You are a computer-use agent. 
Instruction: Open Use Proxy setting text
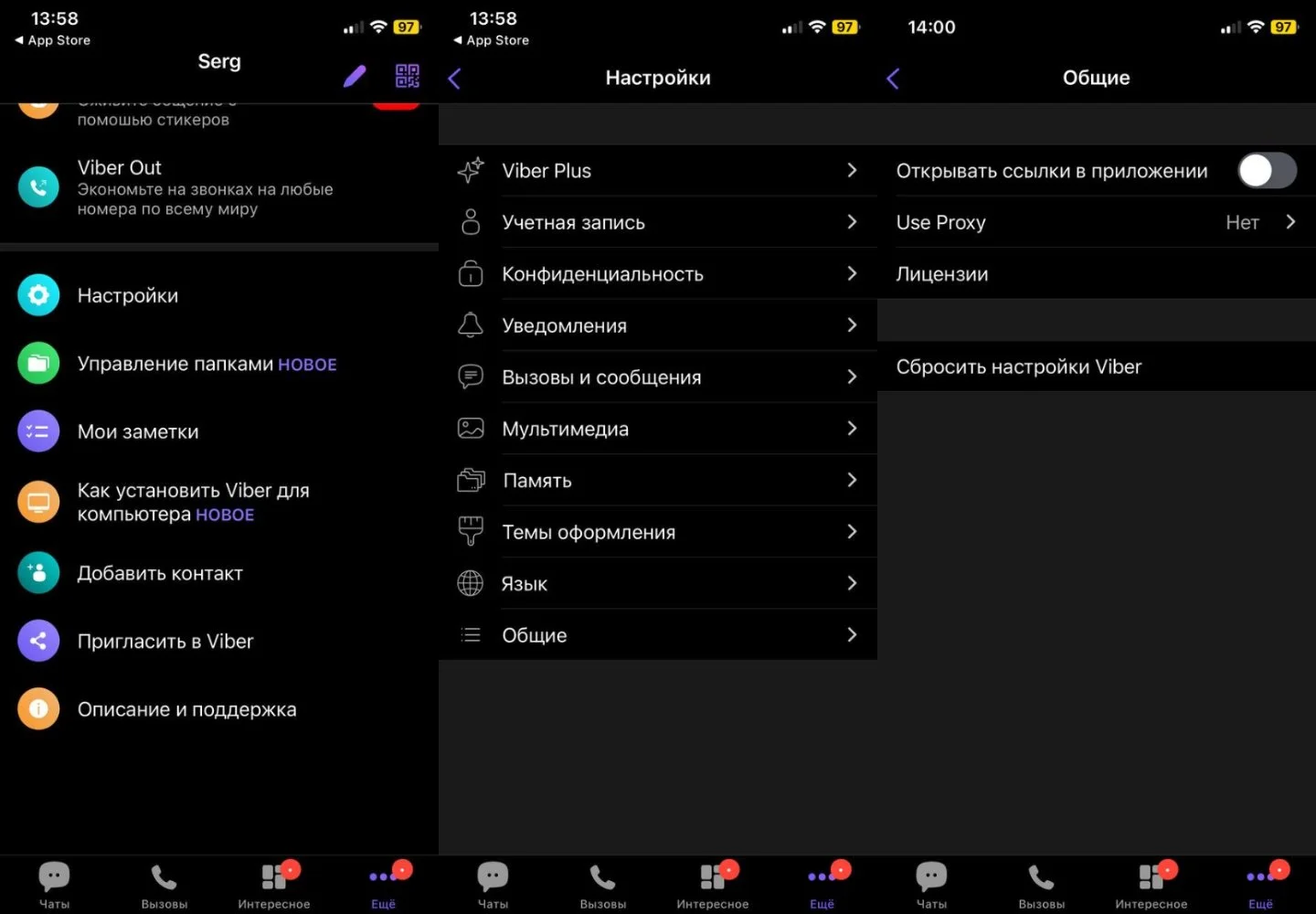[x=940, y=222]
